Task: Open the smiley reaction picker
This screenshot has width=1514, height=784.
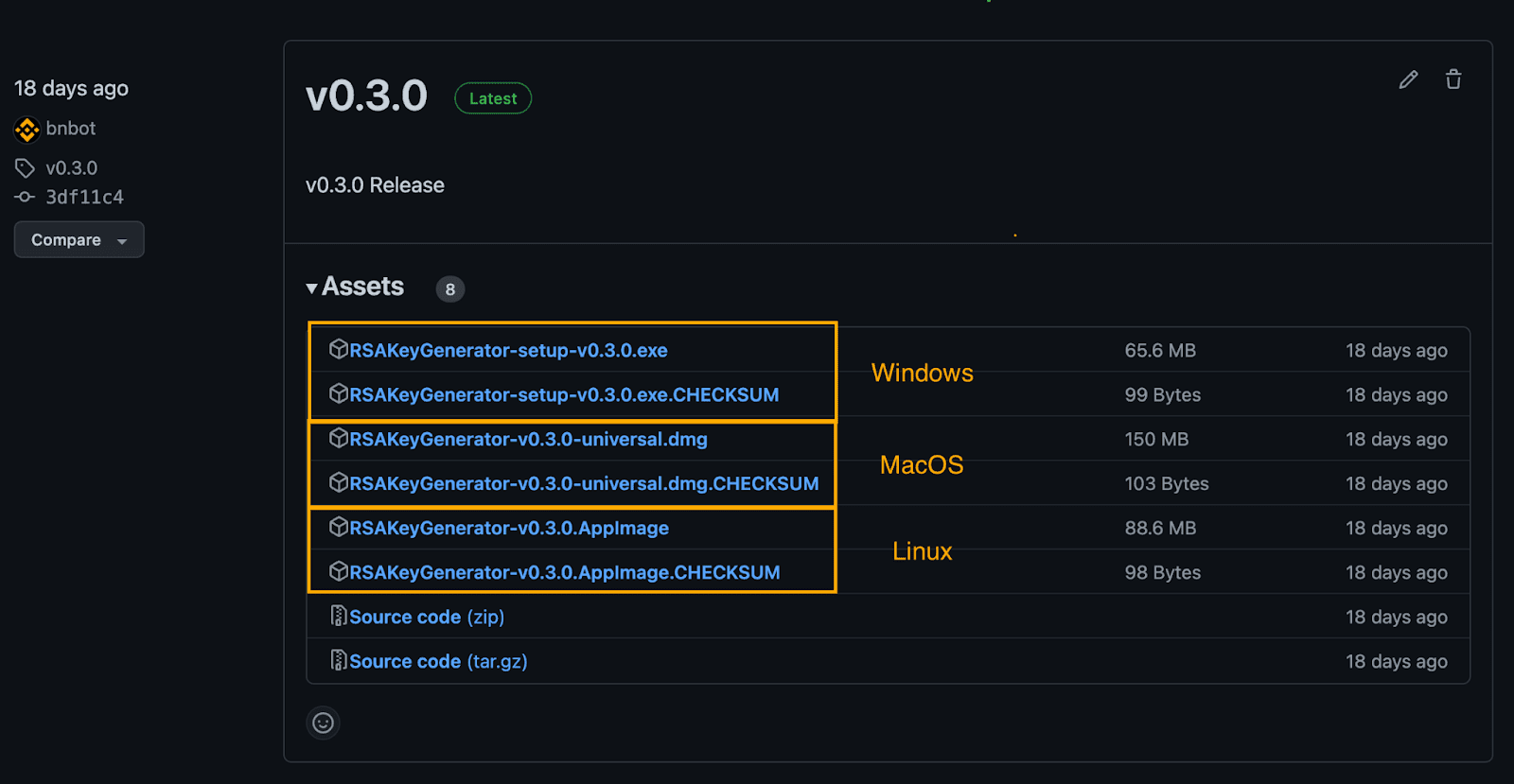Action: [x=323, y=723]
